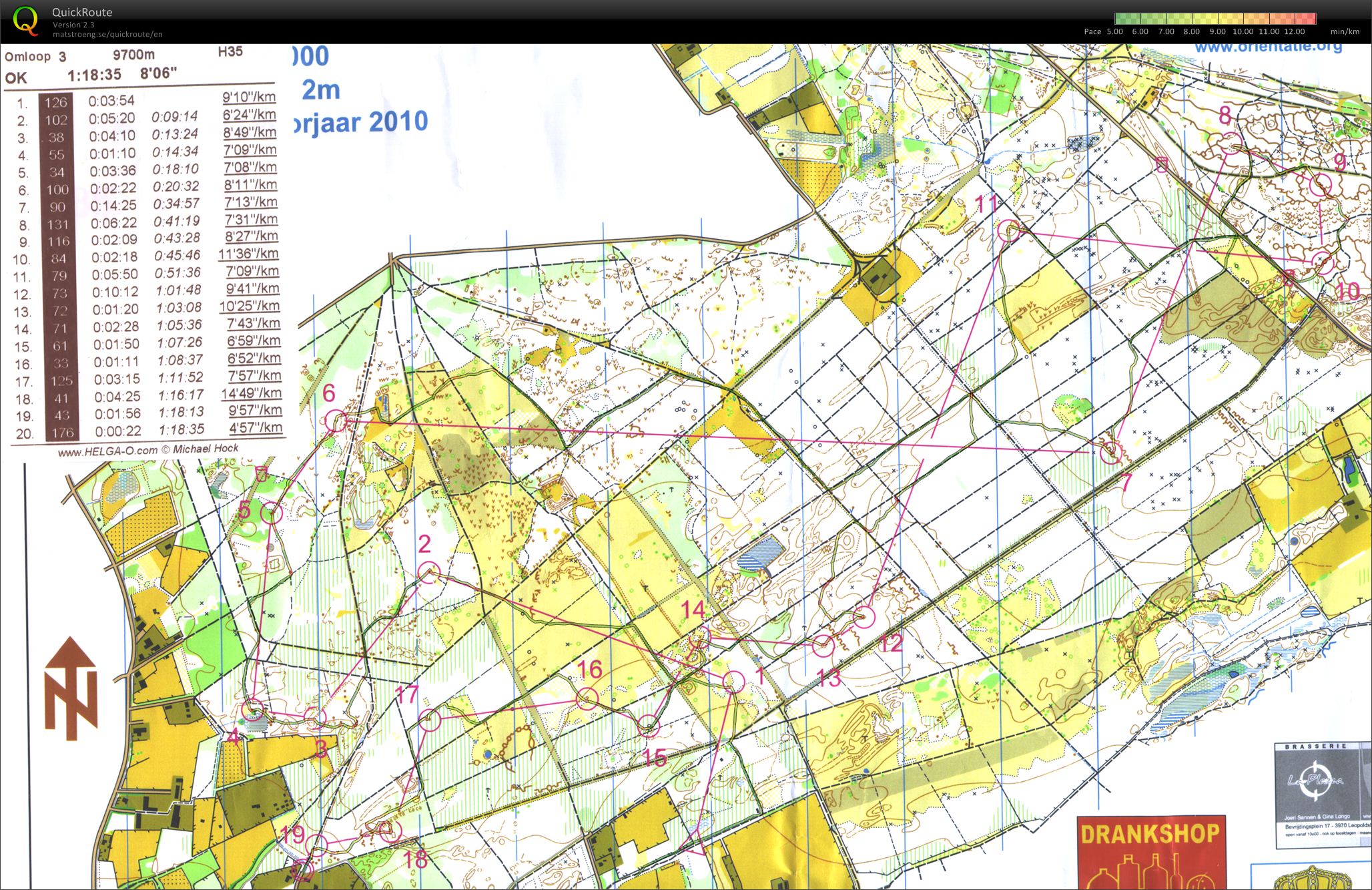
Task: Click cumulative time 0:34:57
Action: (x=176, y=204)
